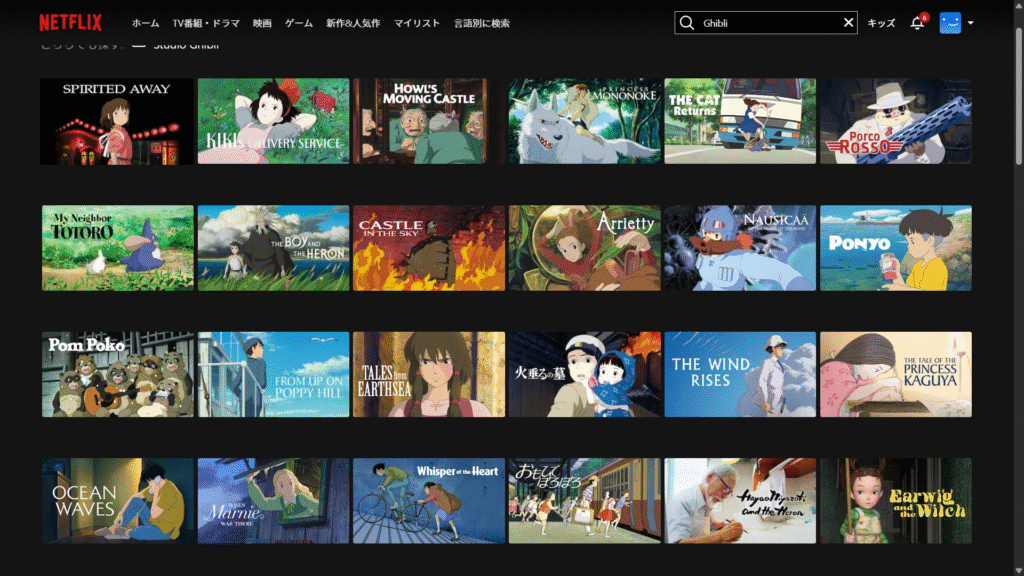Open The Wind Rises thumbnail

pos(740,374)
